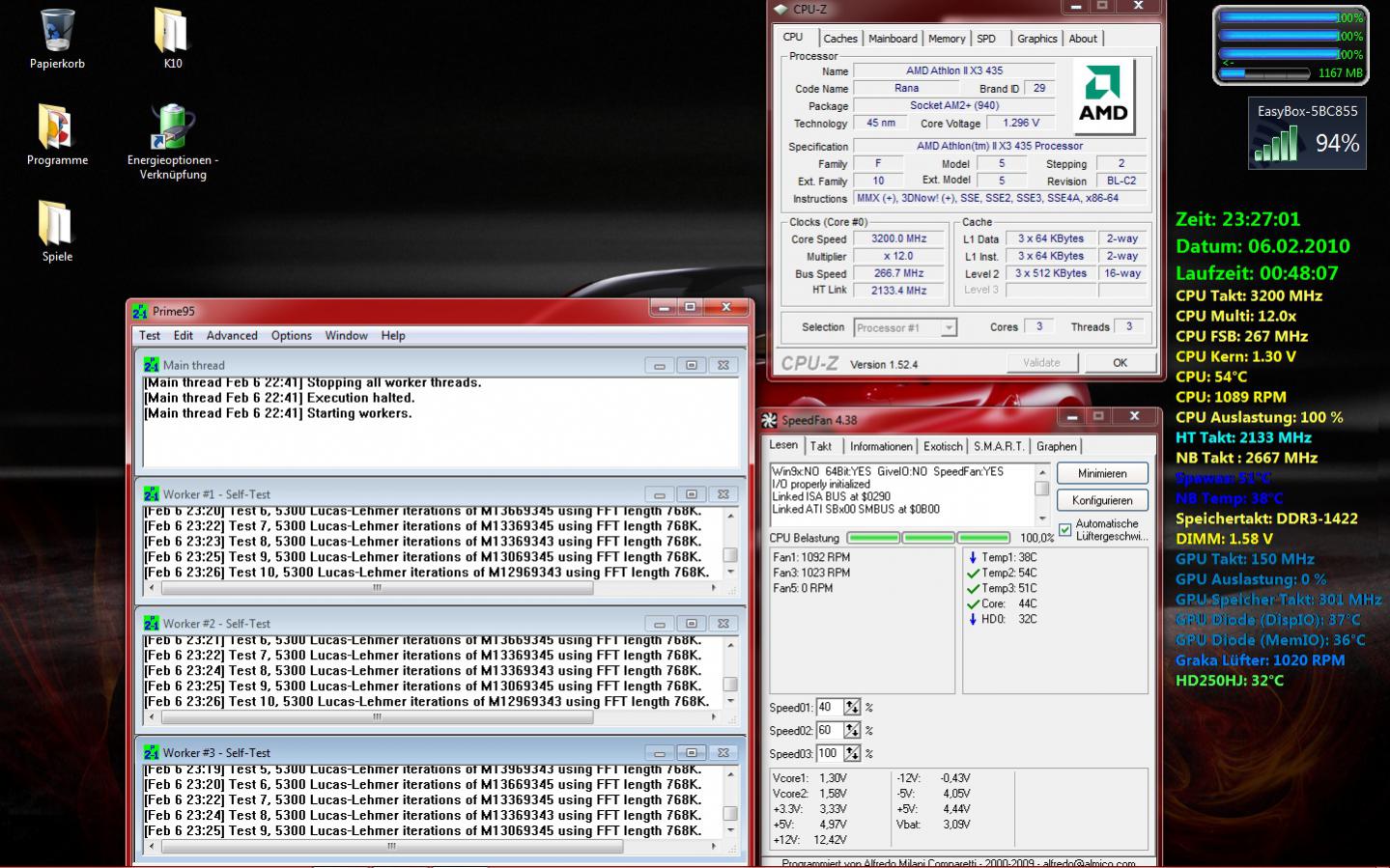Screen dimensions: 1390x868
Task: Click the Speed03 value input field
Action: coord(830,754)
